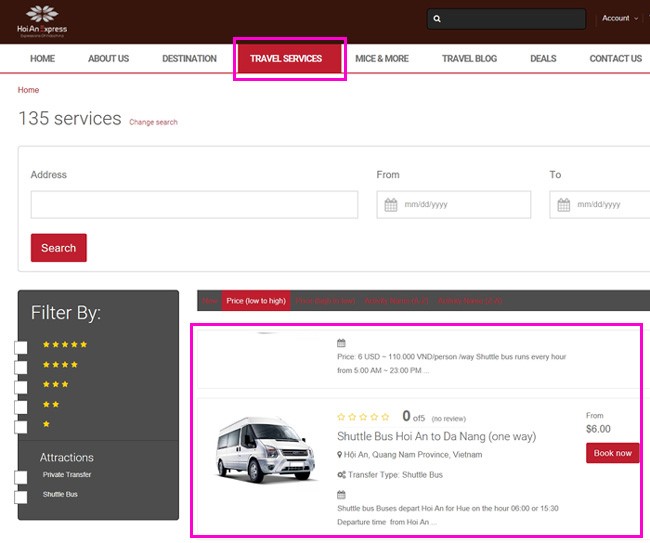Click the white shuttle van thumbnail
The height and width of the screenshot is (543, 650).
tap(265, 450)
